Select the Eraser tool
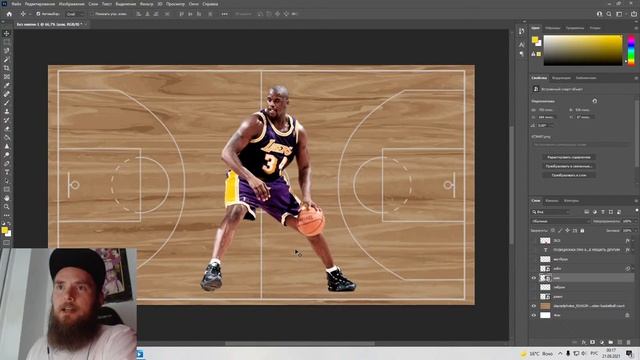 point(7,129)
